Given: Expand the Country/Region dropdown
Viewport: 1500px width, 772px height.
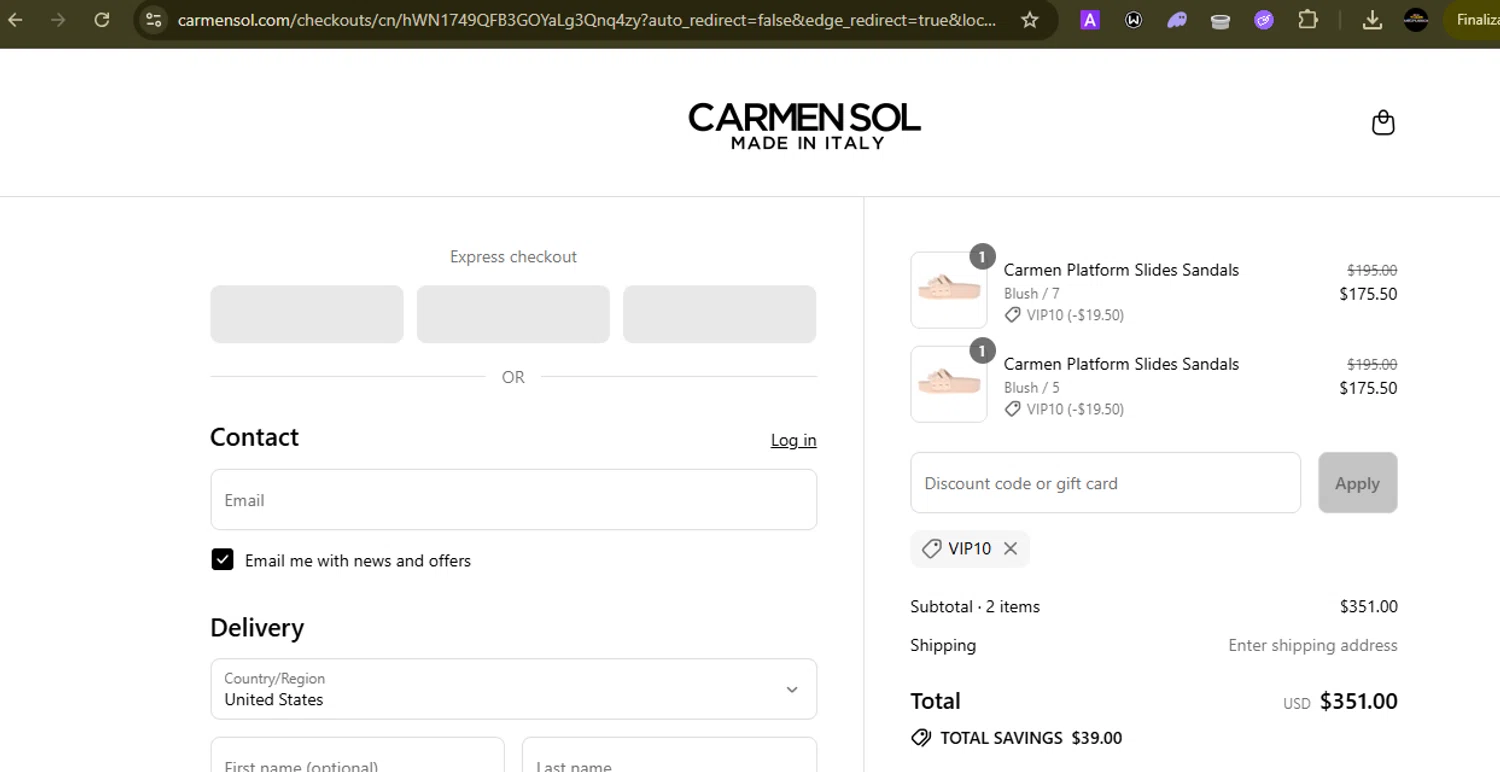Looking at the screenshot, I should point(513,689).
